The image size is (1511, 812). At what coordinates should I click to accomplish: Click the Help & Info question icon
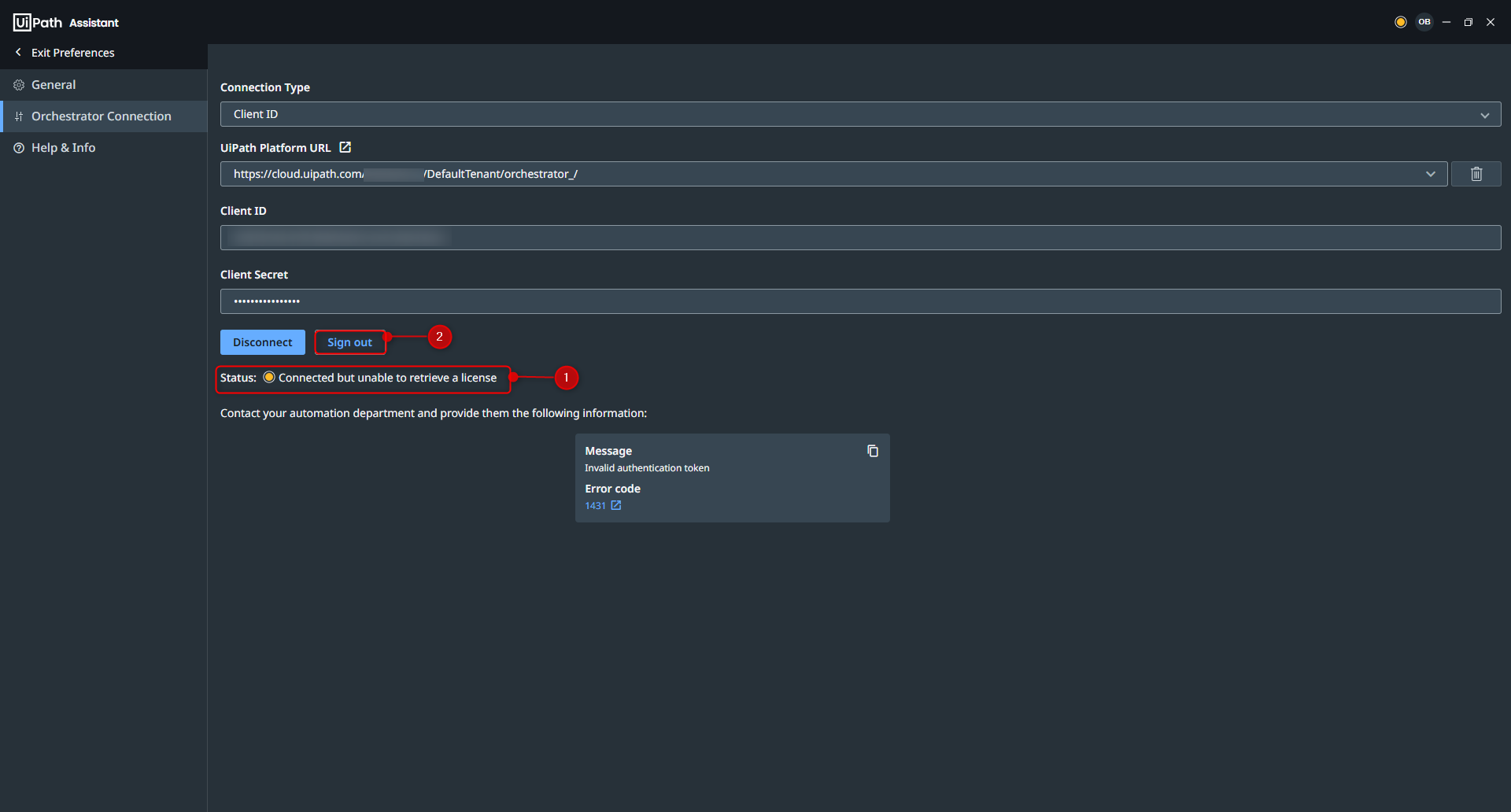[x=19, y=148]
